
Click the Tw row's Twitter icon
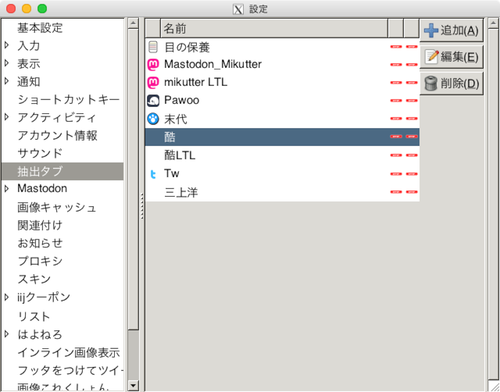153,174
